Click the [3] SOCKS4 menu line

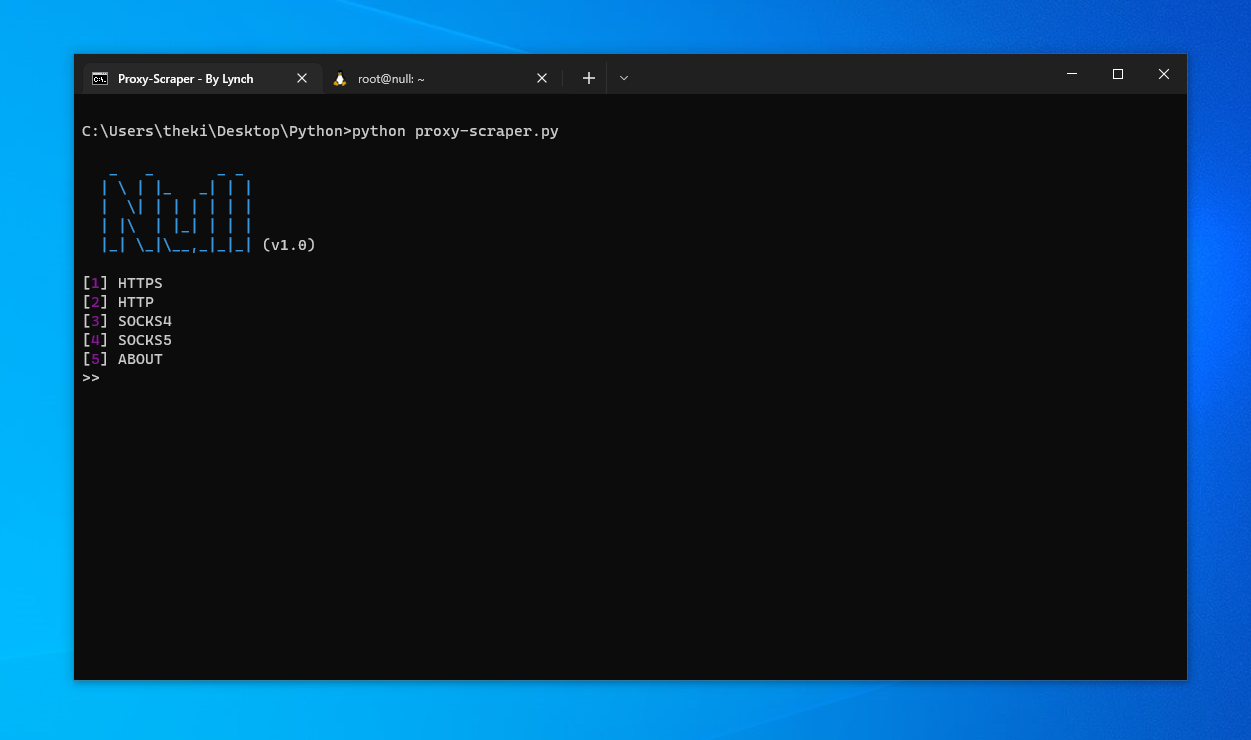click(127, 321)
